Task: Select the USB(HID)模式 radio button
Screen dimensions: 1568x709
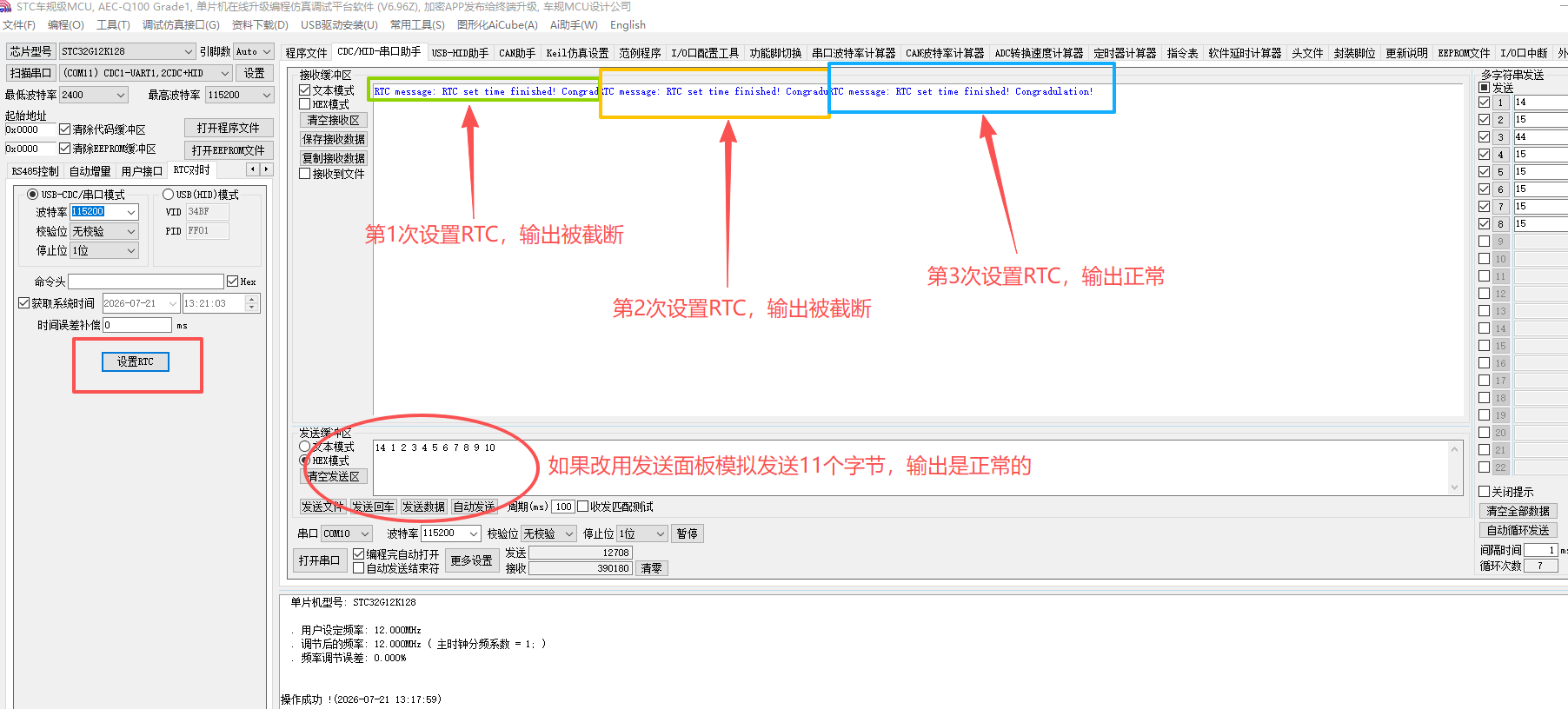Action: [169, 195]
